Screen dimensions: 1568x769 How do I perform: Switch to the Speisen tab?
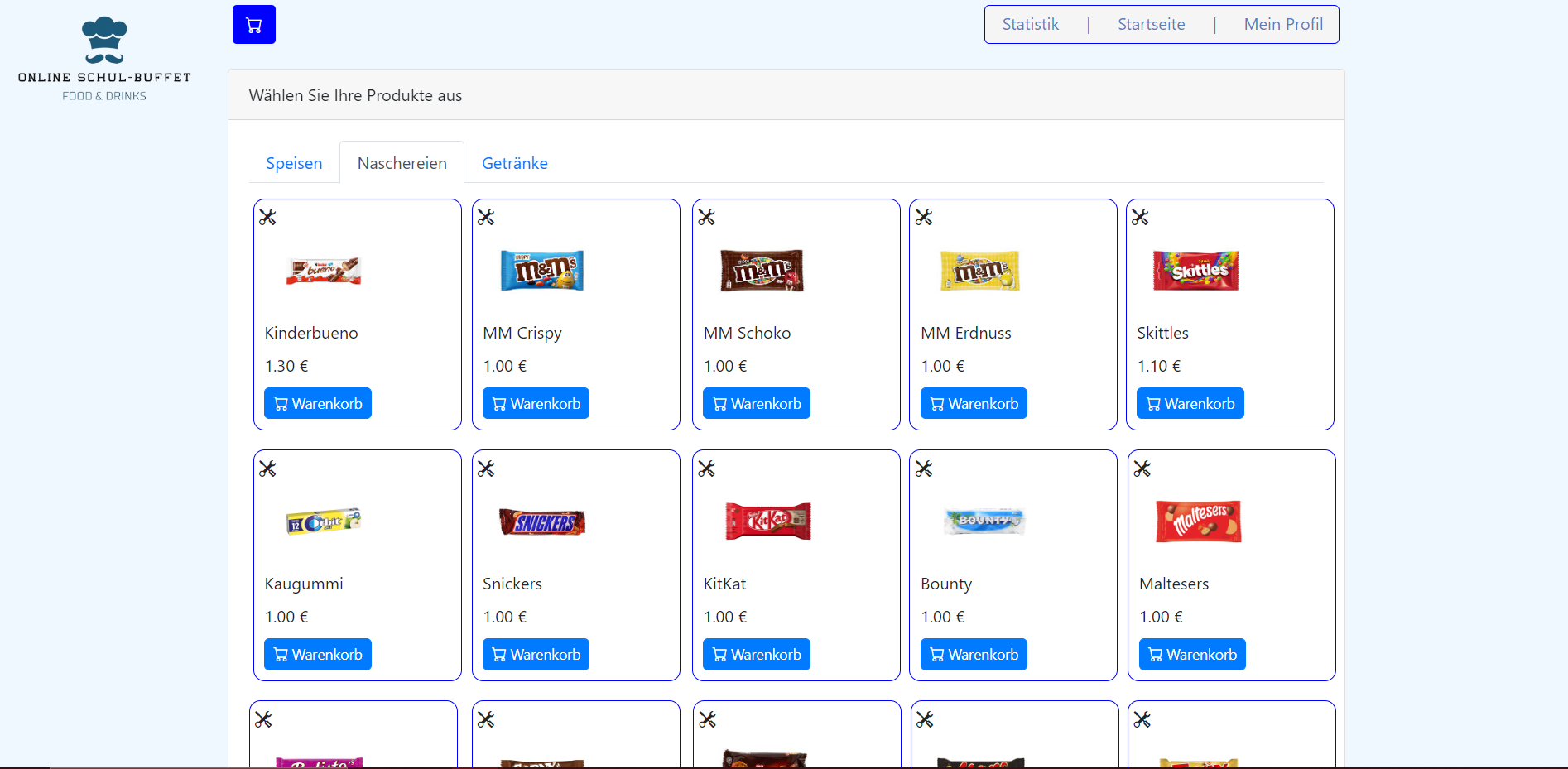[x=294, y=163]
